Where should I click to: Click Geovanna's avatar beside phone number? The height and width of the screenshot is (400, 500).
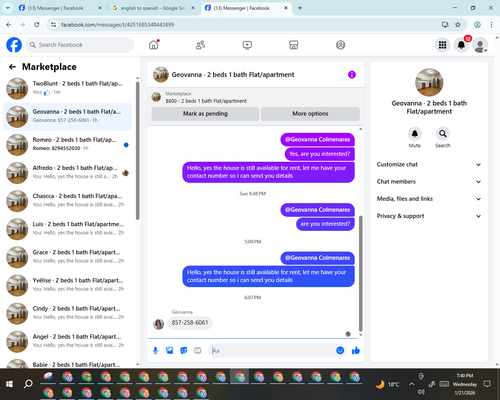(158, 323)
